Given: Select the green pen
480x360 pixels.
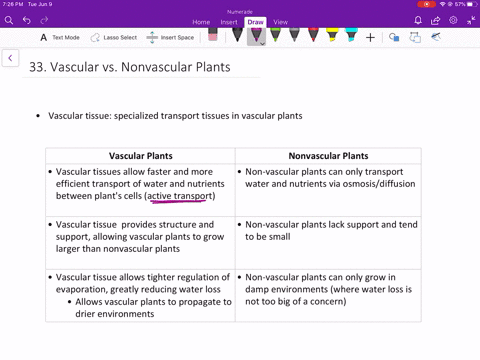Looking at the screenshot, I should (x=275, y=35).
